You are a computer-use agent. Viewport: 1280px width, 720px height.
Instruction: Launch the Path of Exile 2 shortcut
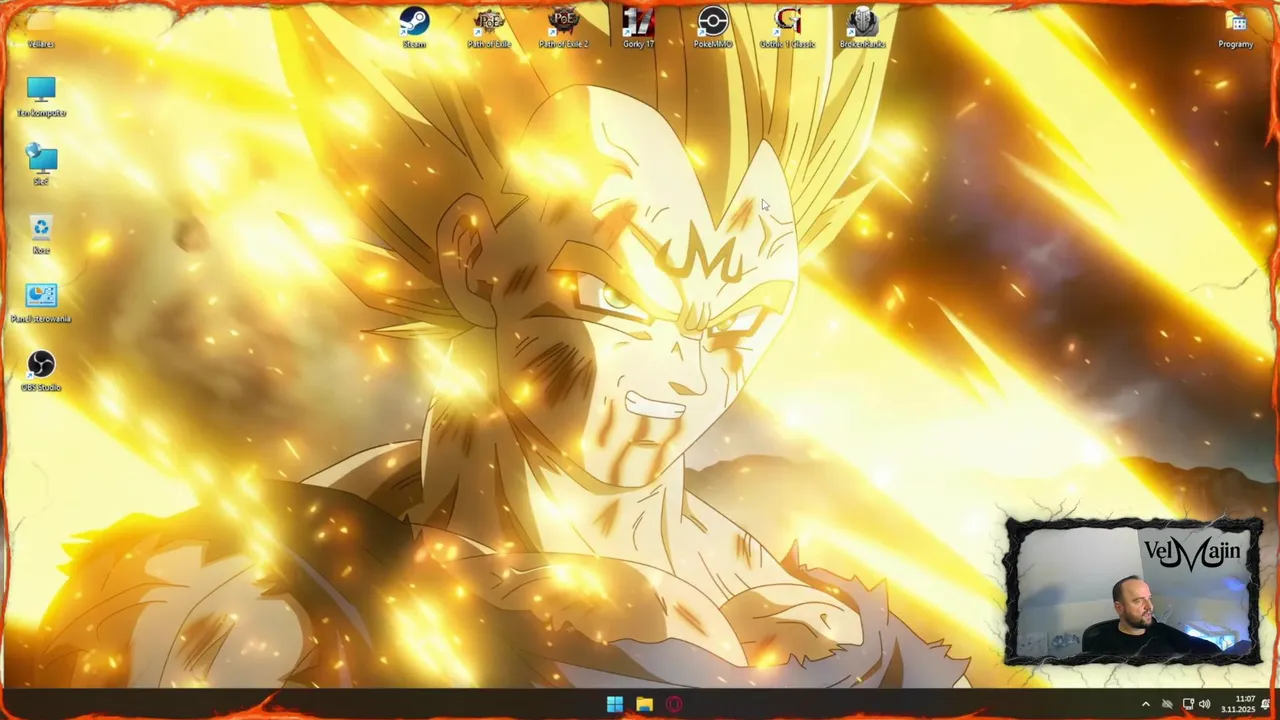coord(564,27)
